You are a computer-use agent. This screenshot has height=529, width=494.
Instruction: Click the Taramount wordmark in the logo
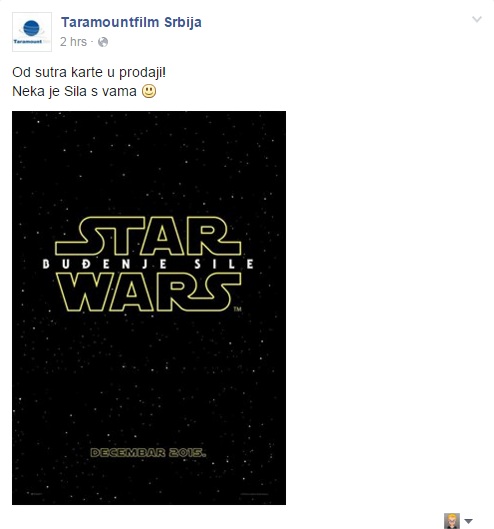28,41
